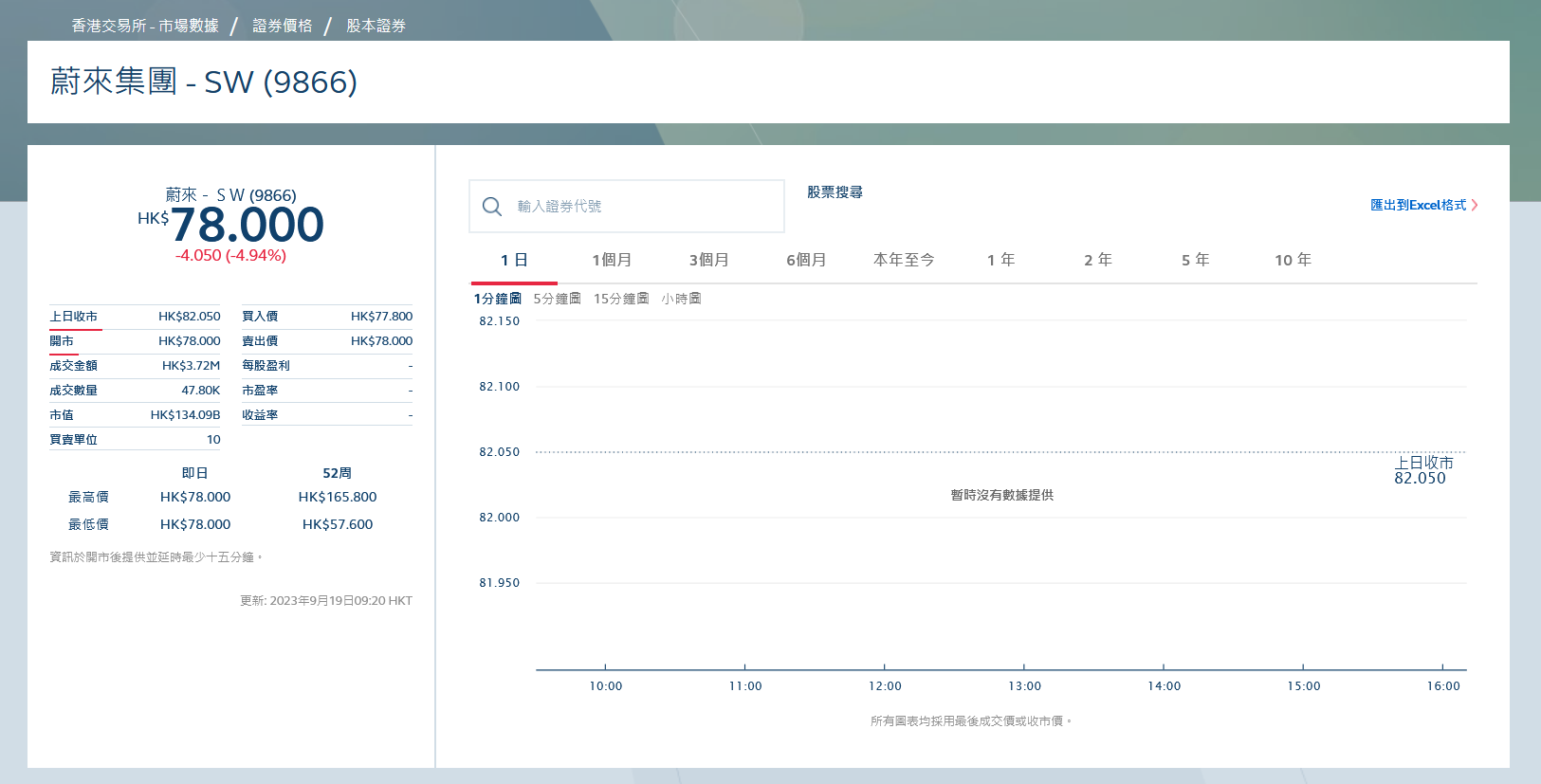This screenshot has width=1541, height=784.
Task: Select the 5 年 range tab
Action: [1195, 260]
